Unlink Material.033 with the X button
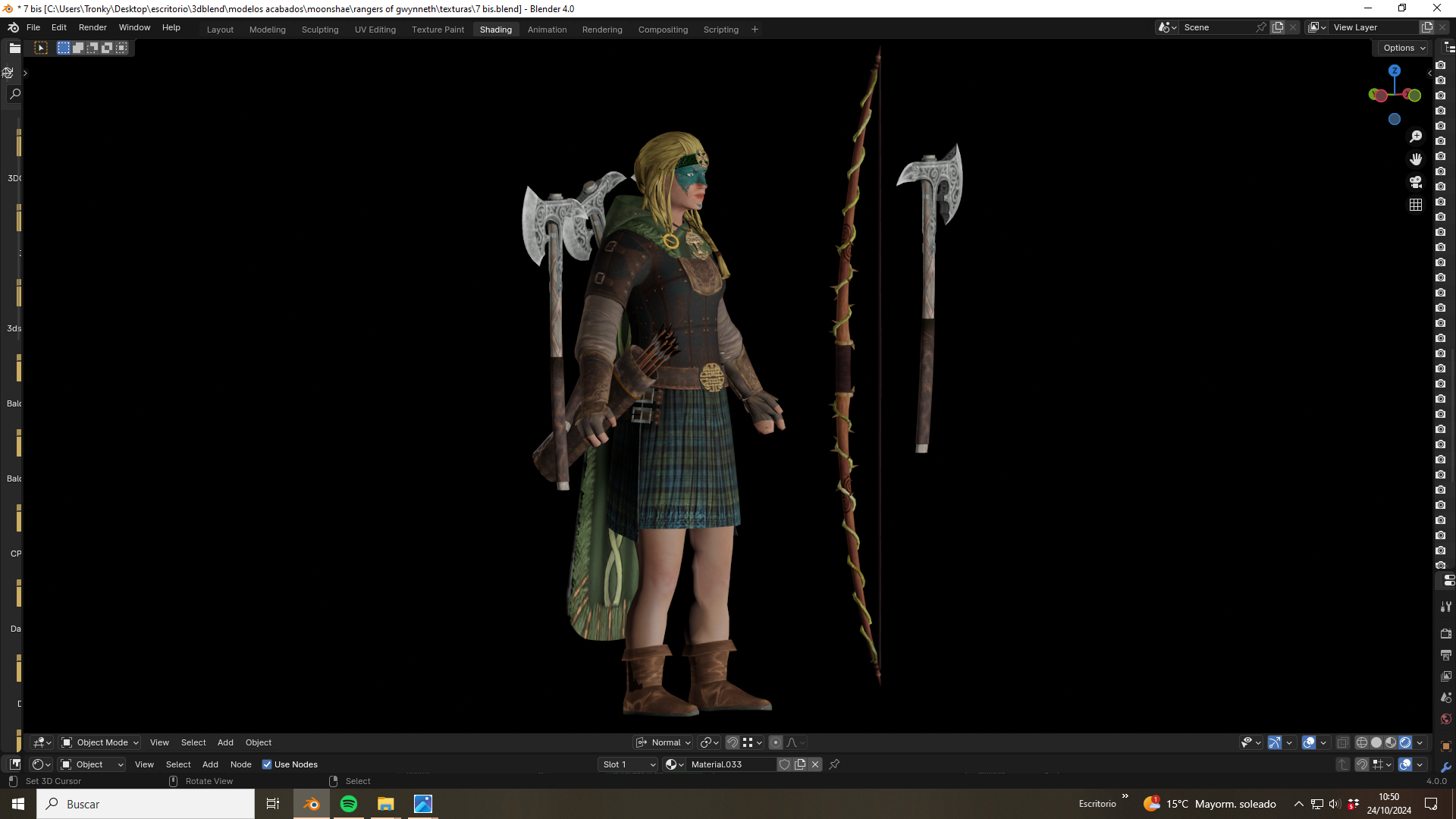The image size is (1456, 819). point(815,764)
